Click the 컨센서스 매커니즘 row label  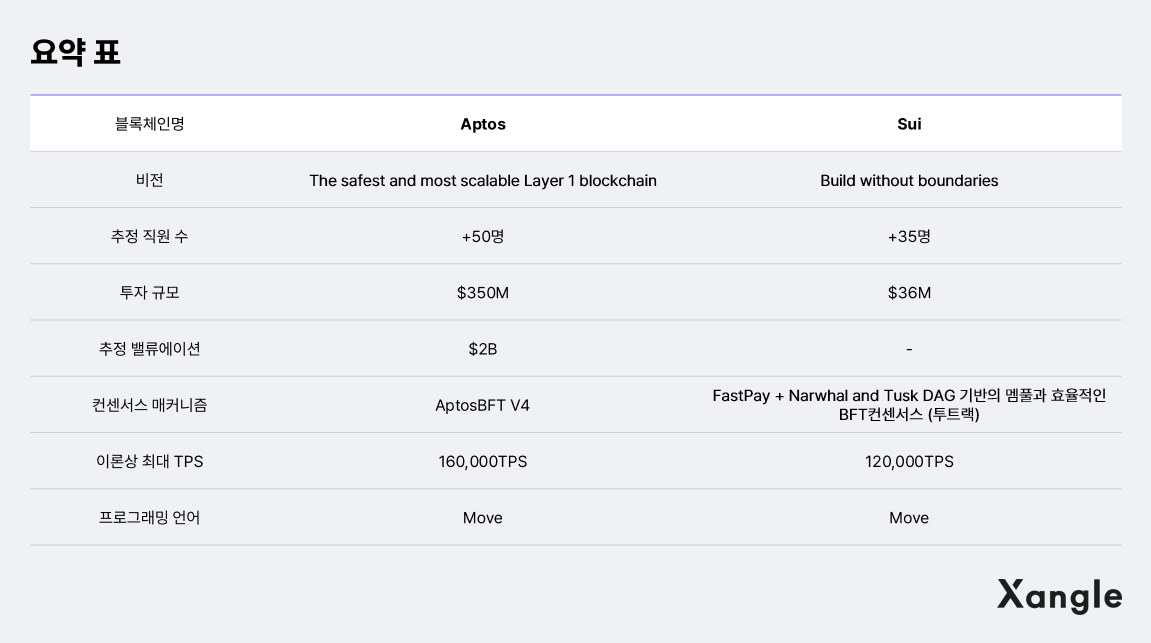coord(150,405)
